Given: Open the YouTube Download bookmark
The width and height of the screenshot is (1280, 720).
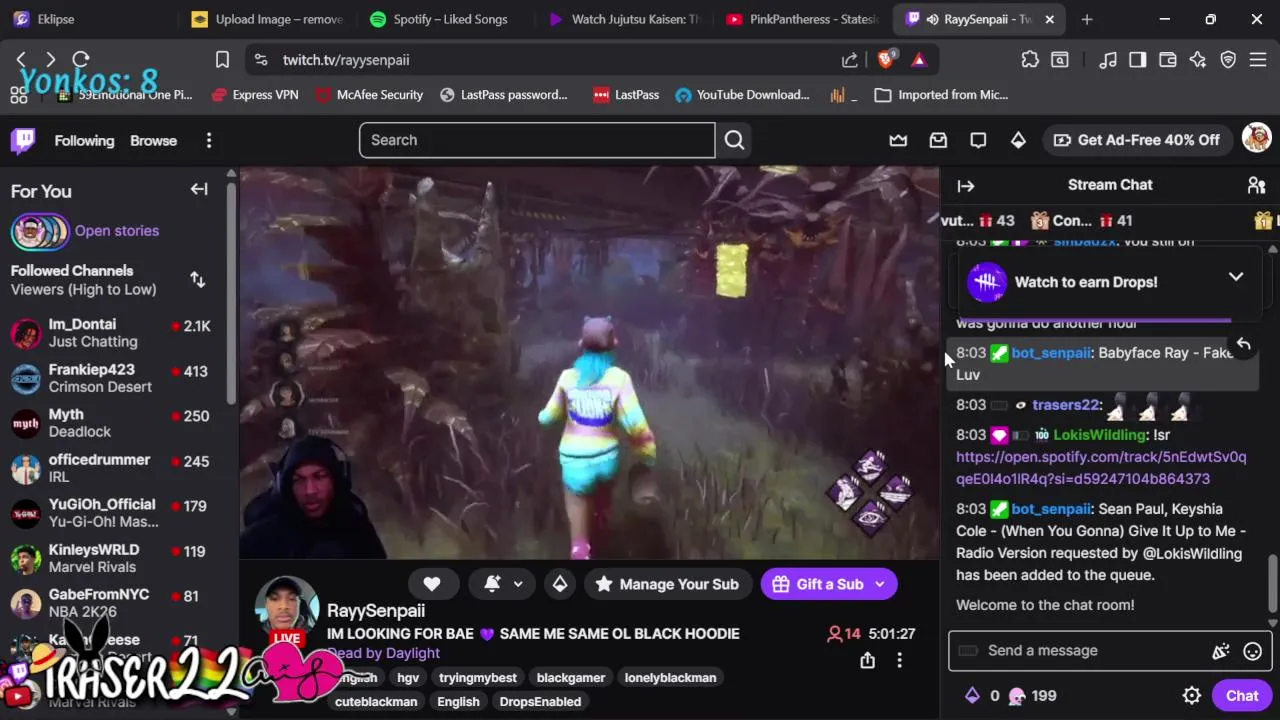Looking at the screenshot, I should [x=742, y=95].
